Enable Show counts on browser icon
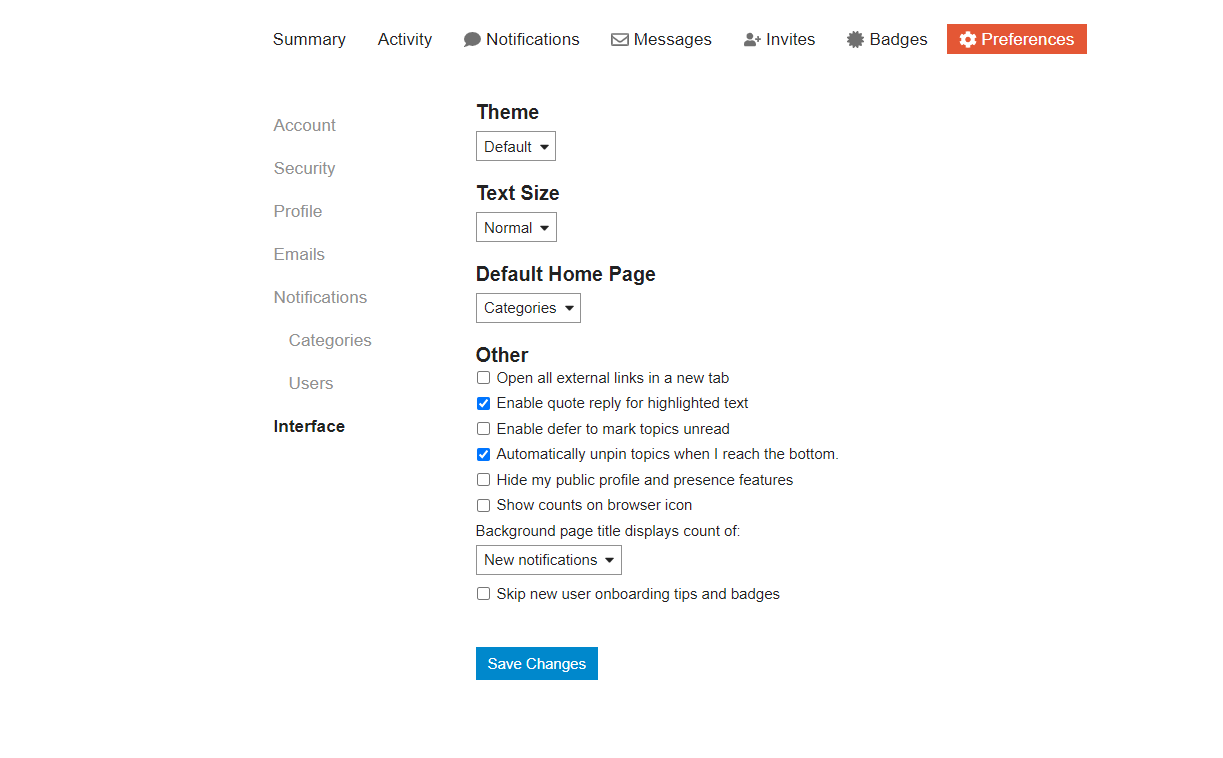Screen dimensions: 1223x758 [484, 505]
